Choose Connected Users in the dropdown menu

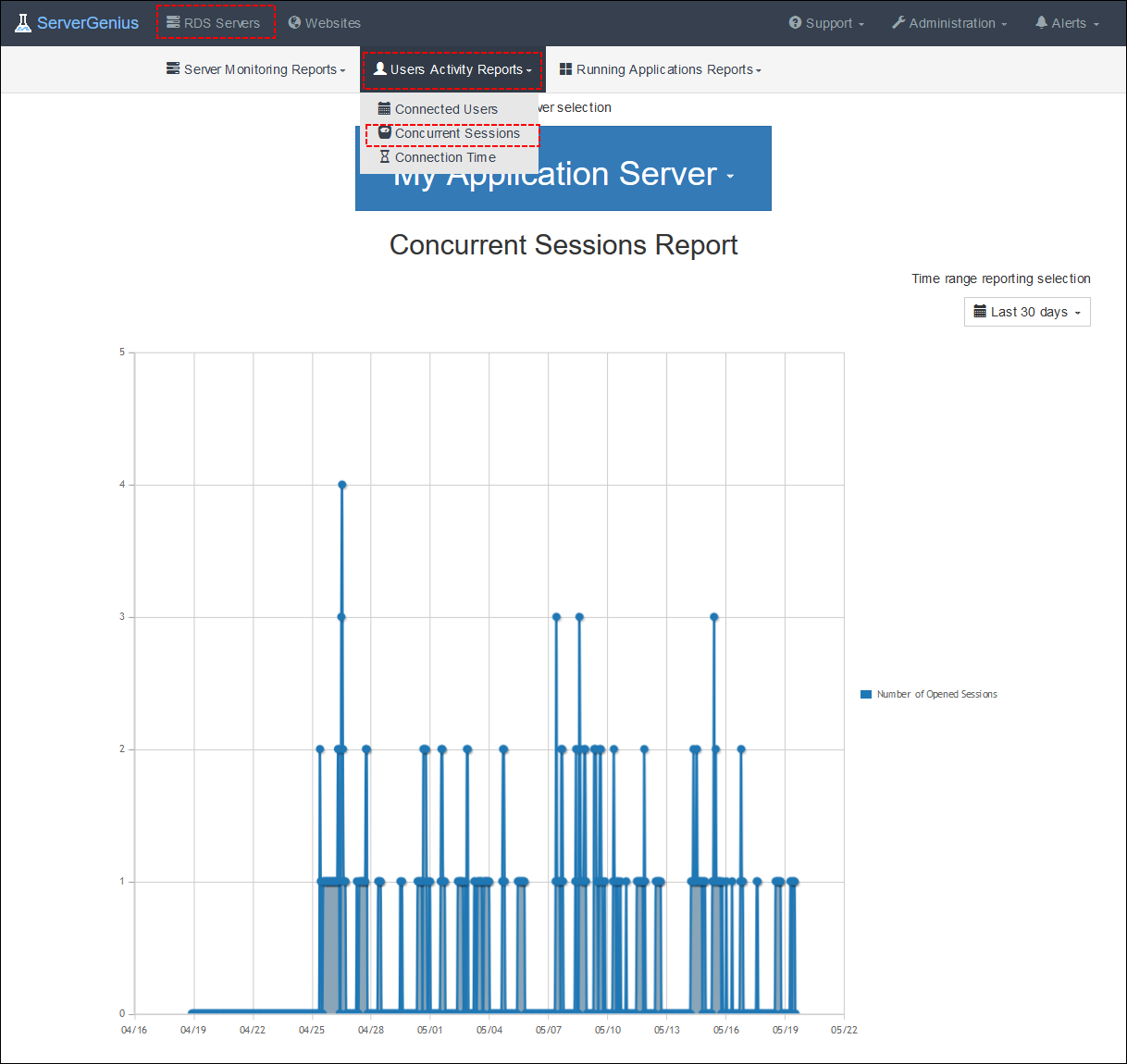tap(445, 108)
